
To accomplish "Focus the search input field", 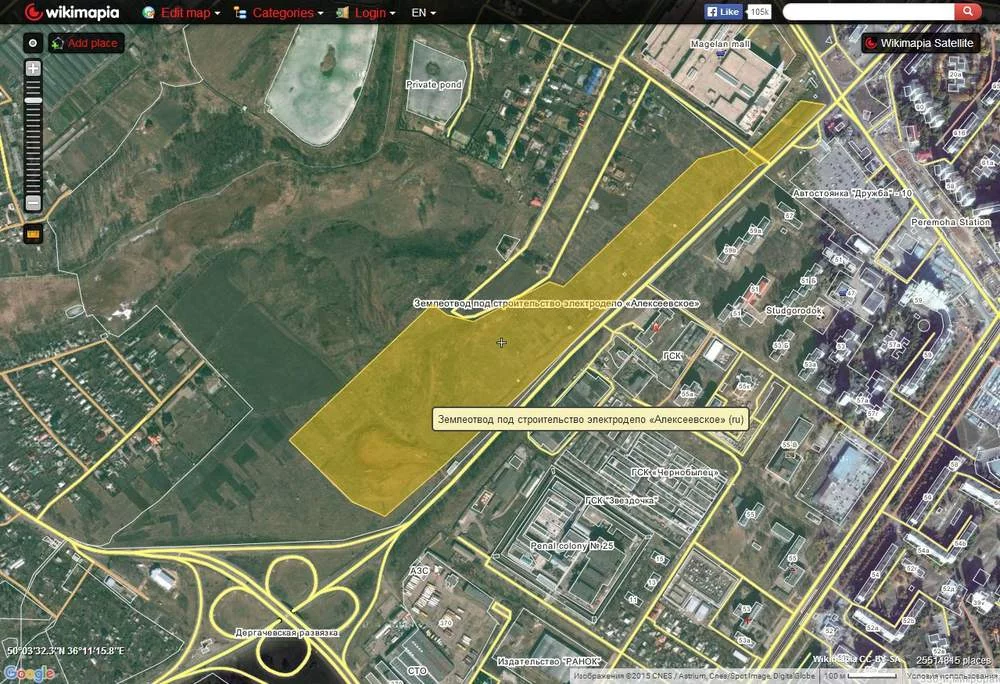I will [x=869, y=11].
